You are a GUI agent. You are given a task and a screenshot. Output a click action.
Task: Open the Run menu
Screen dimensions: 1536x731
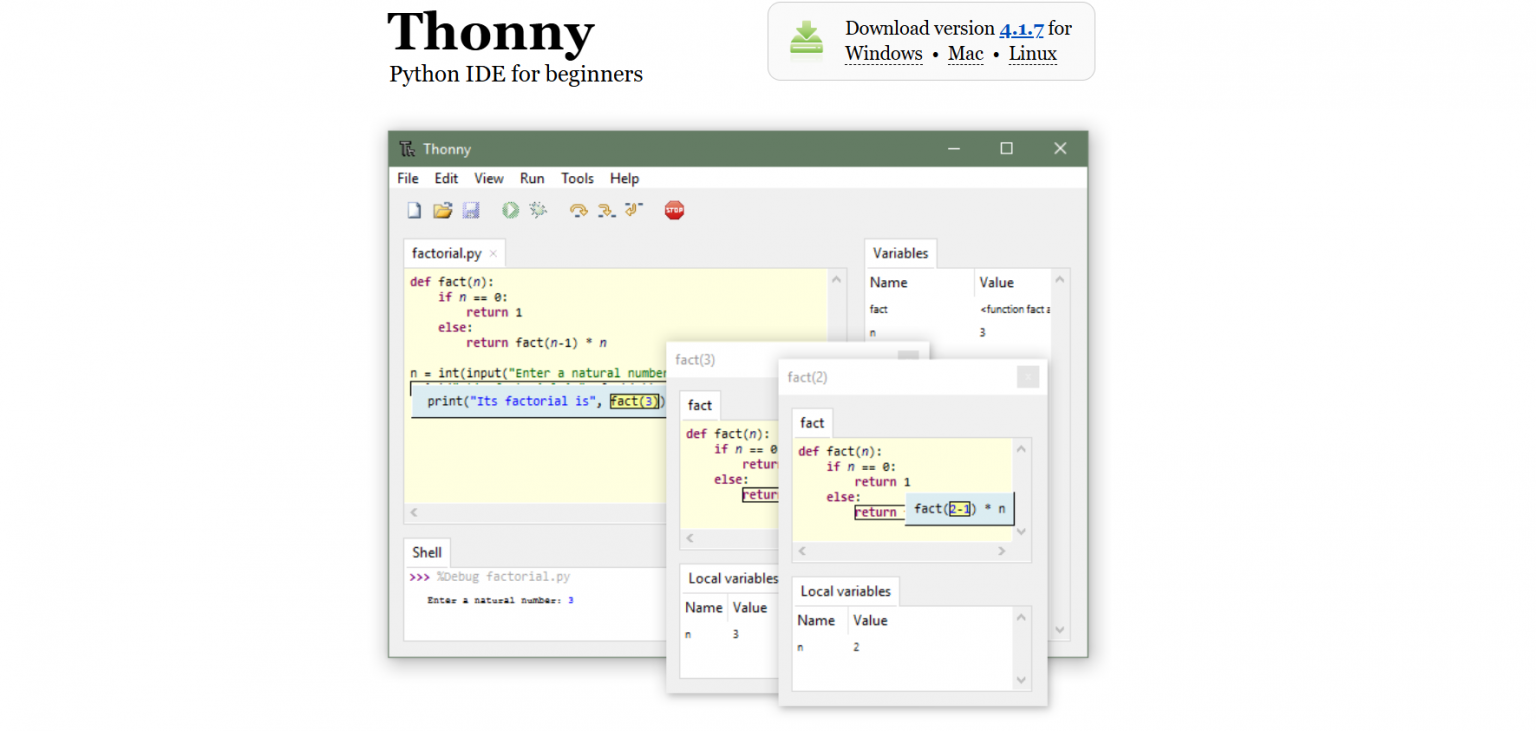[x=531, y=178]
